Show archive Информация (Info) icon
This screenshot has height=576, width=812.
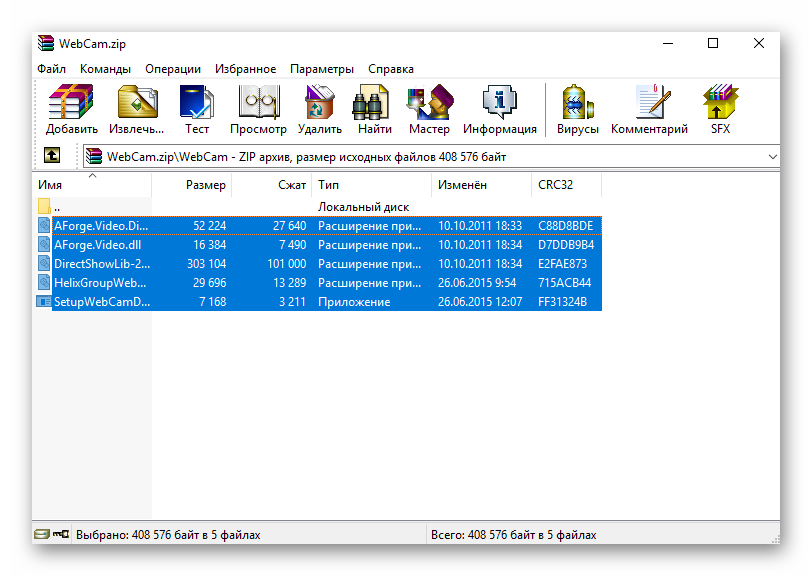tap(499, 108)
